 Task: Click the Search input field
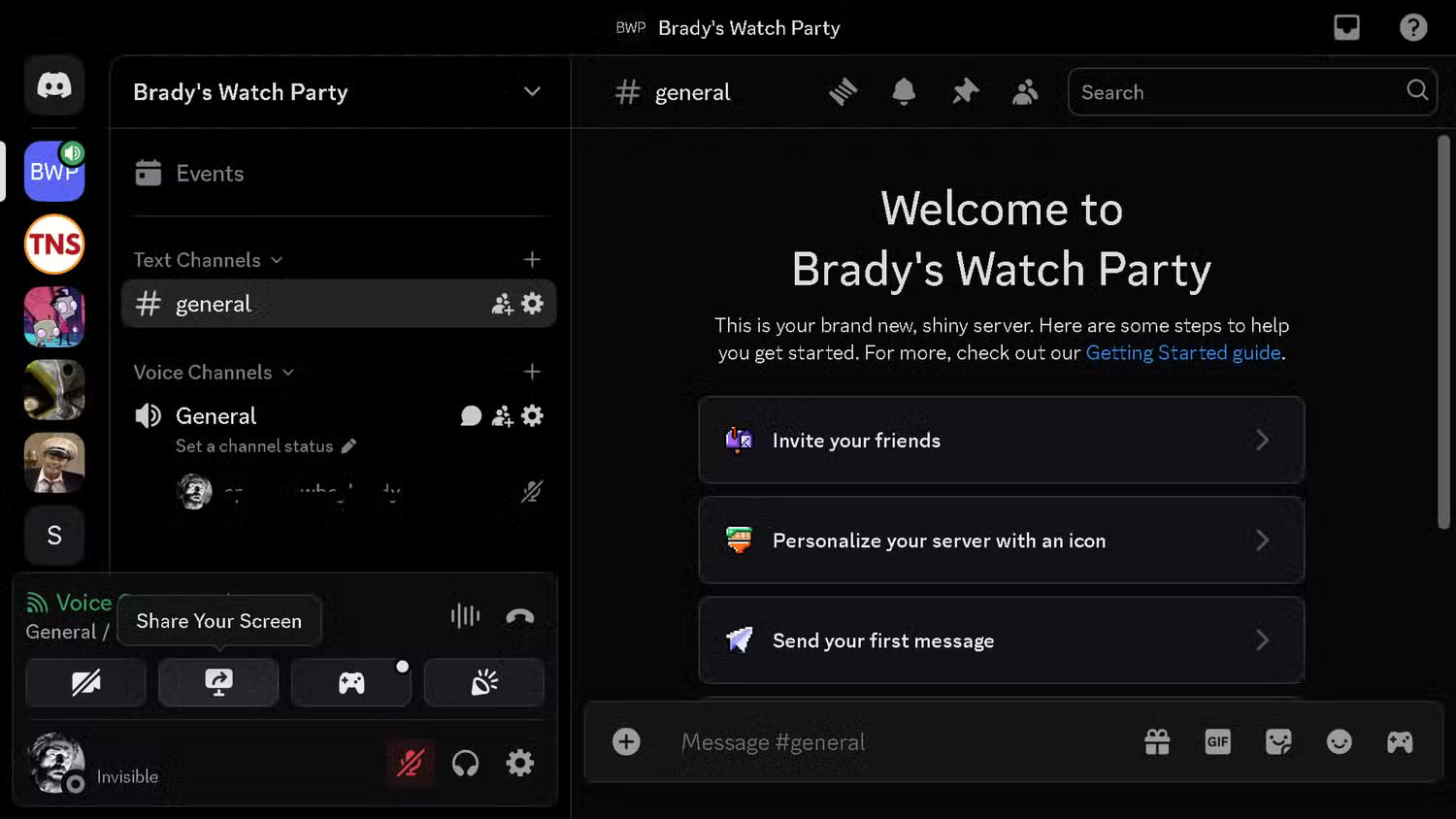1252,92
